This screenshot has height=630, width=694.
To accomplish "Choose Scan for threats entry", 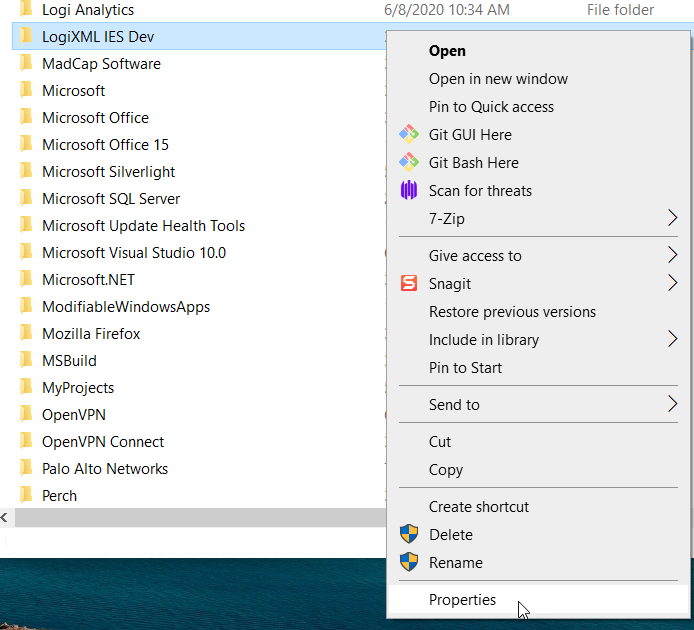I will [x=539, y=191].
